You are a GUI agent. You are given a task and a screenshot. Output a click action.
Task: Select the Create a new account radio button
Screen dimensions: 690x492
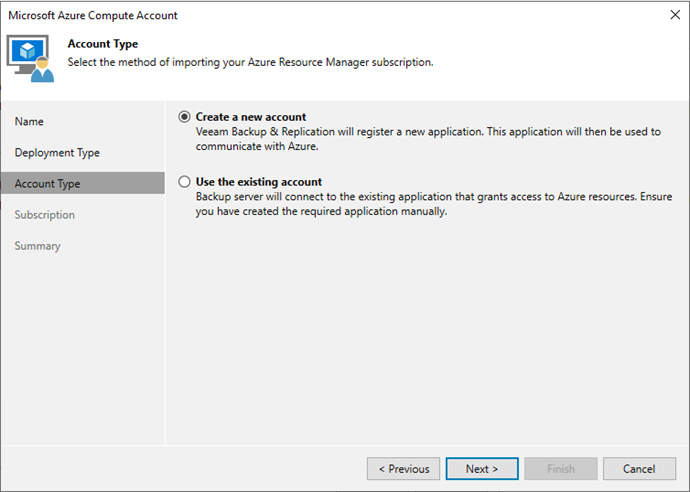pos(184,117)
